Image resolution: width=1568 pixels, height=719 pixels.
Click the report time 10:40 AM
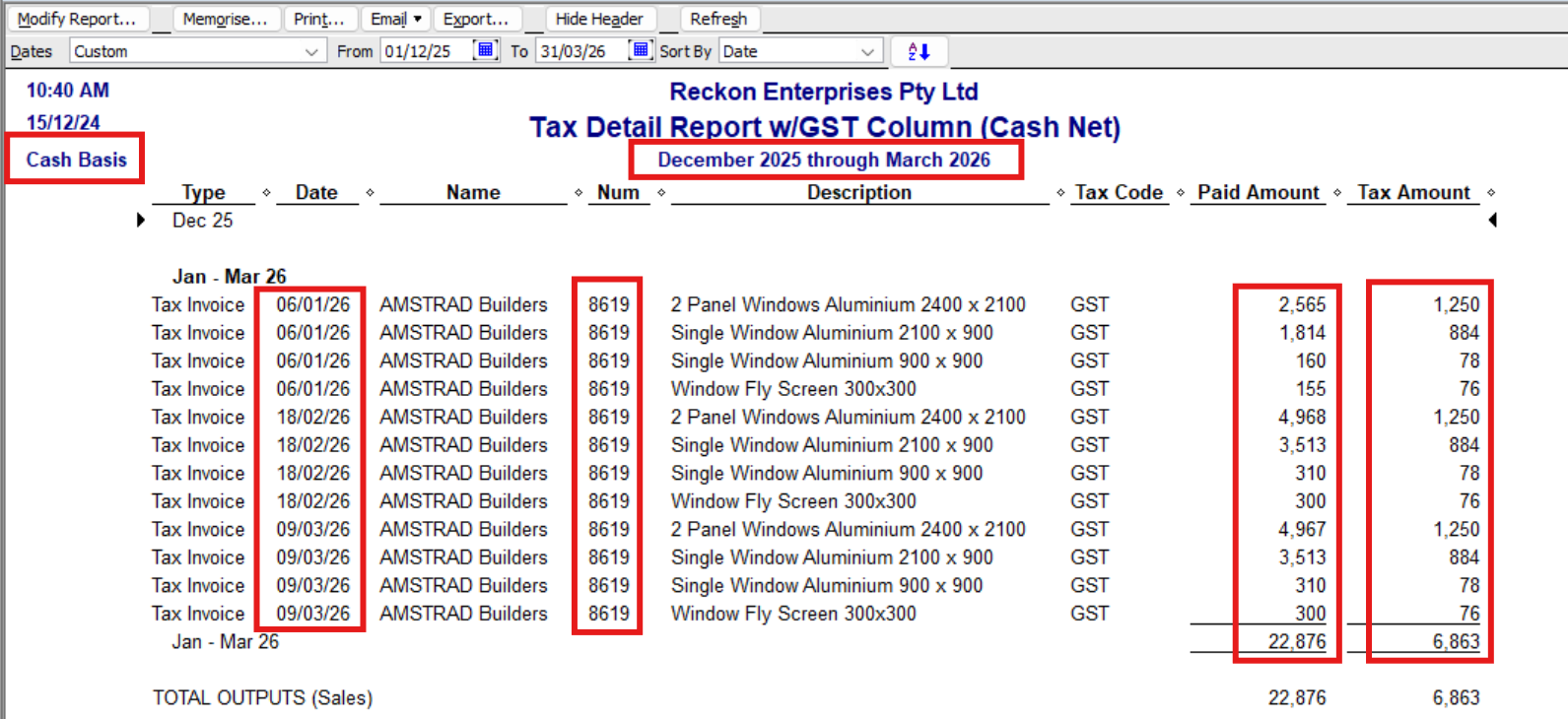point(68,91)
